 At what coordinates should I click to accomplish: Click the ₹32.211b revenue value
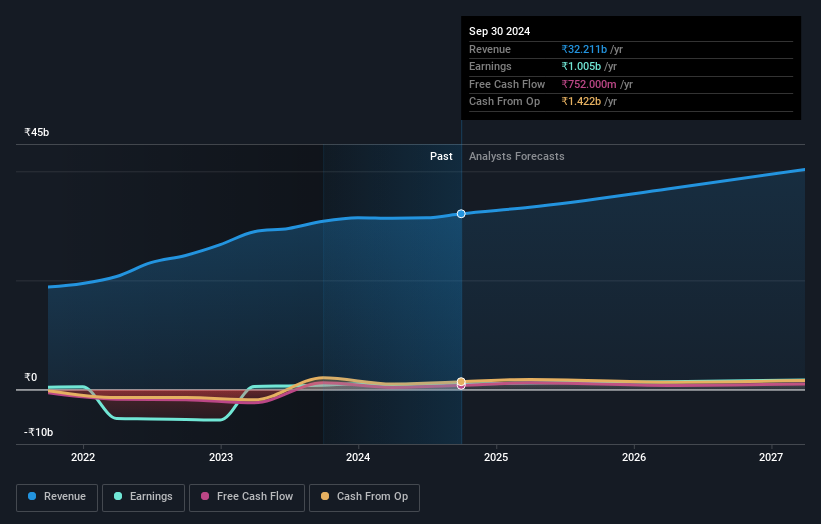click(x=584, y=49)
